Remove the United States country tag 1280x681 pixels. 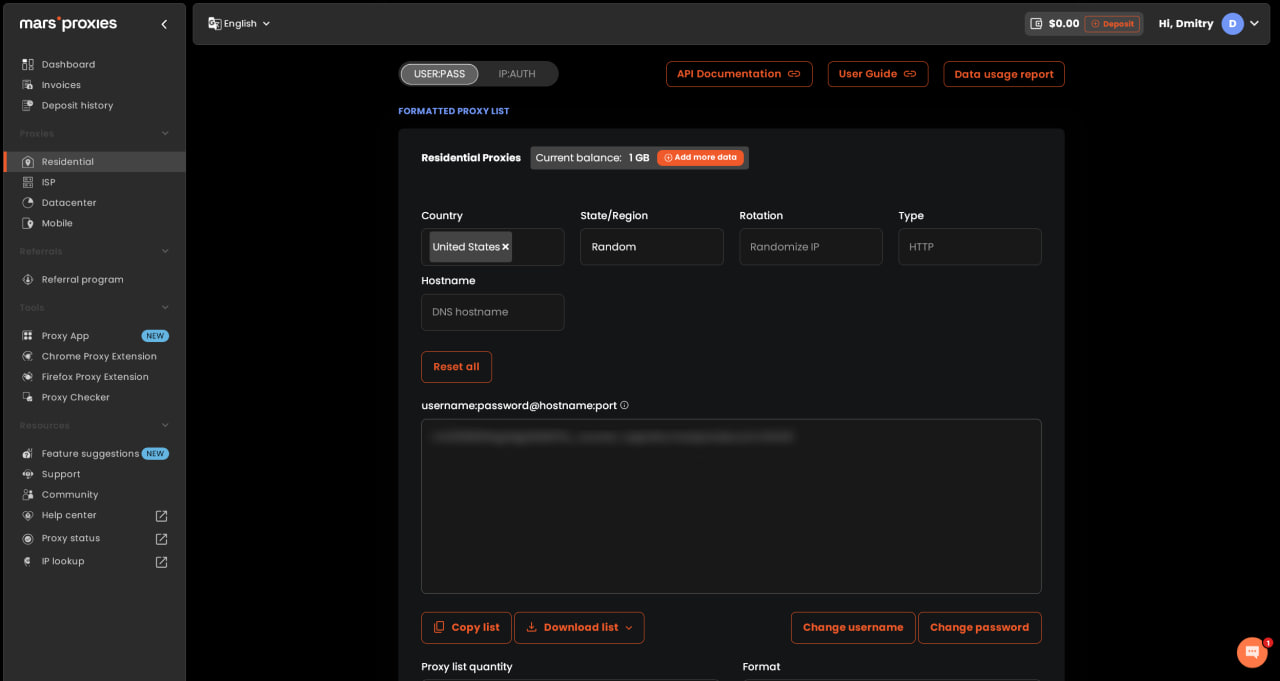tap(505, 247)
